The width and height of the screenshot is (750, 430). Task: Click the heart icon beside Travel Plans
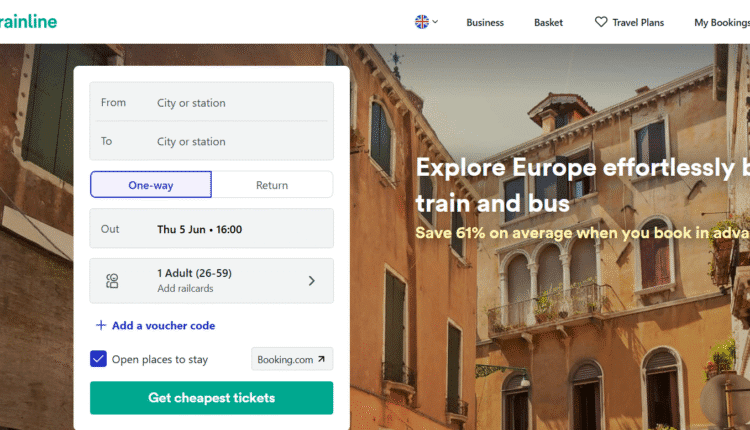tap(601, 22)
